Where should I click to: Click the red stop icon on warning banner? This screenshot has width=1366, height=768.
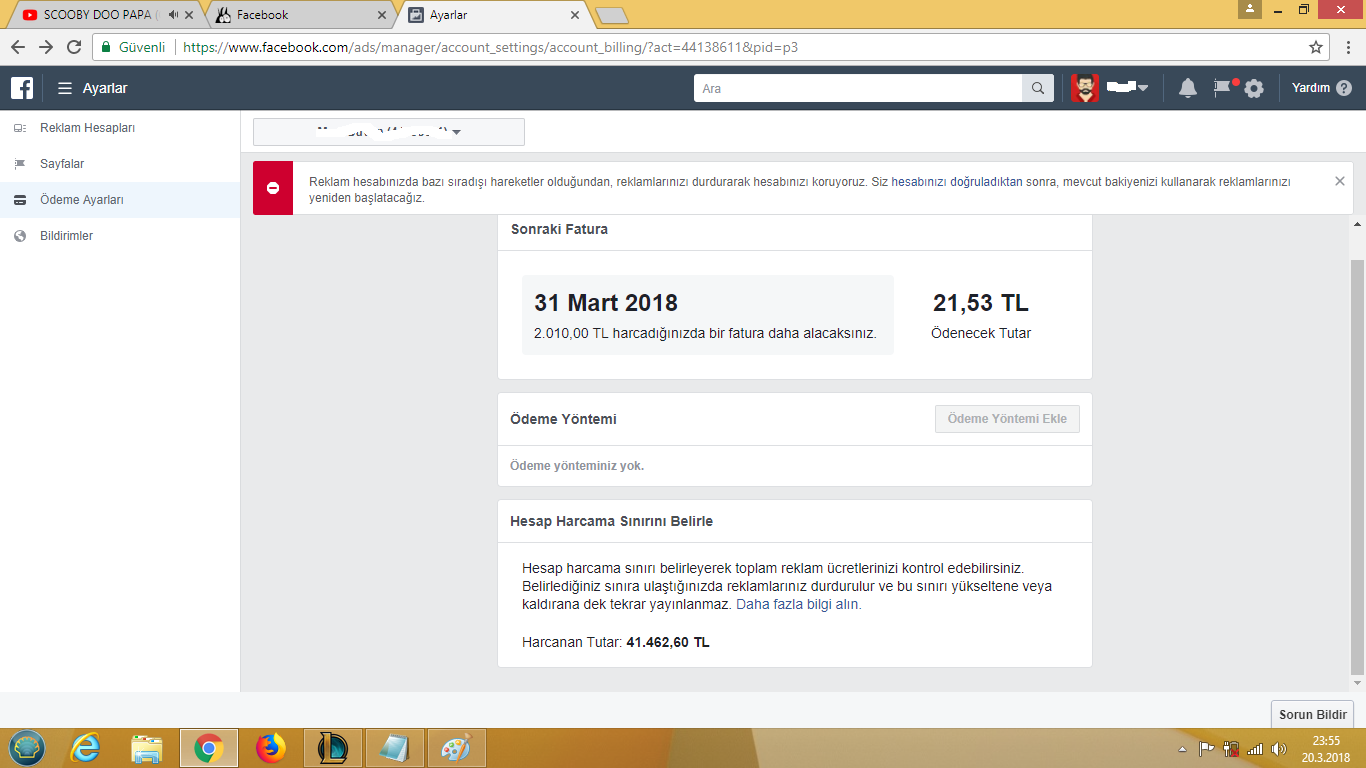tap(273, 188)
